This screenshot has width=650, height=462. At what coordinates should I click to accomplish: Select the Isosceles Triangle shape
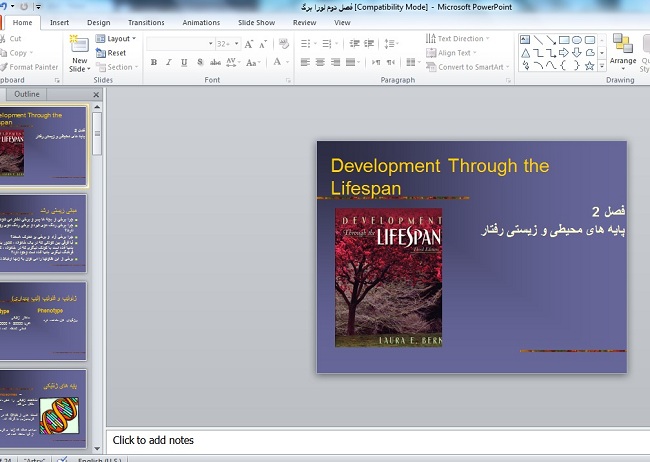tap(525, 53)
